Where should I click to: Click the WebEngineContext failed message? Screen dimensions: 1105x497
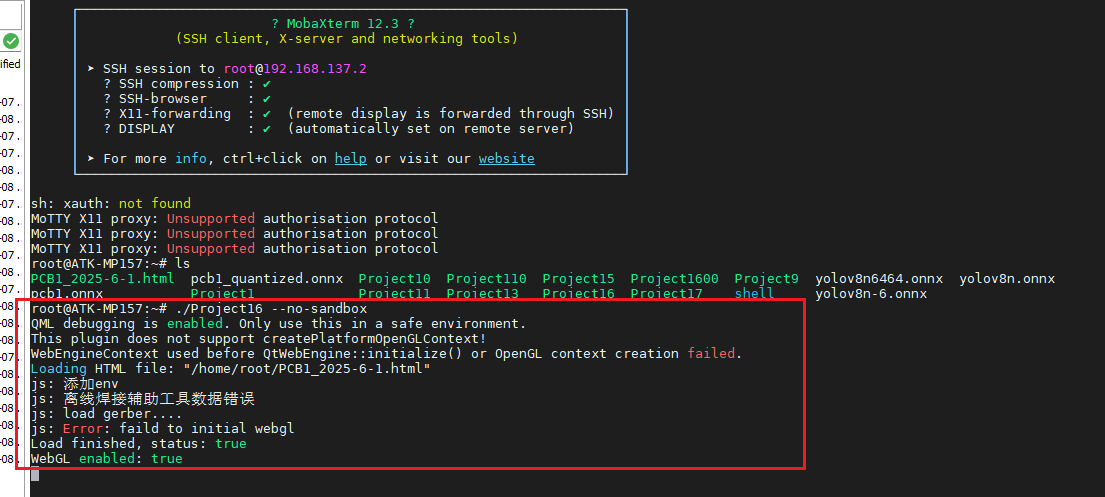point(387,353)
